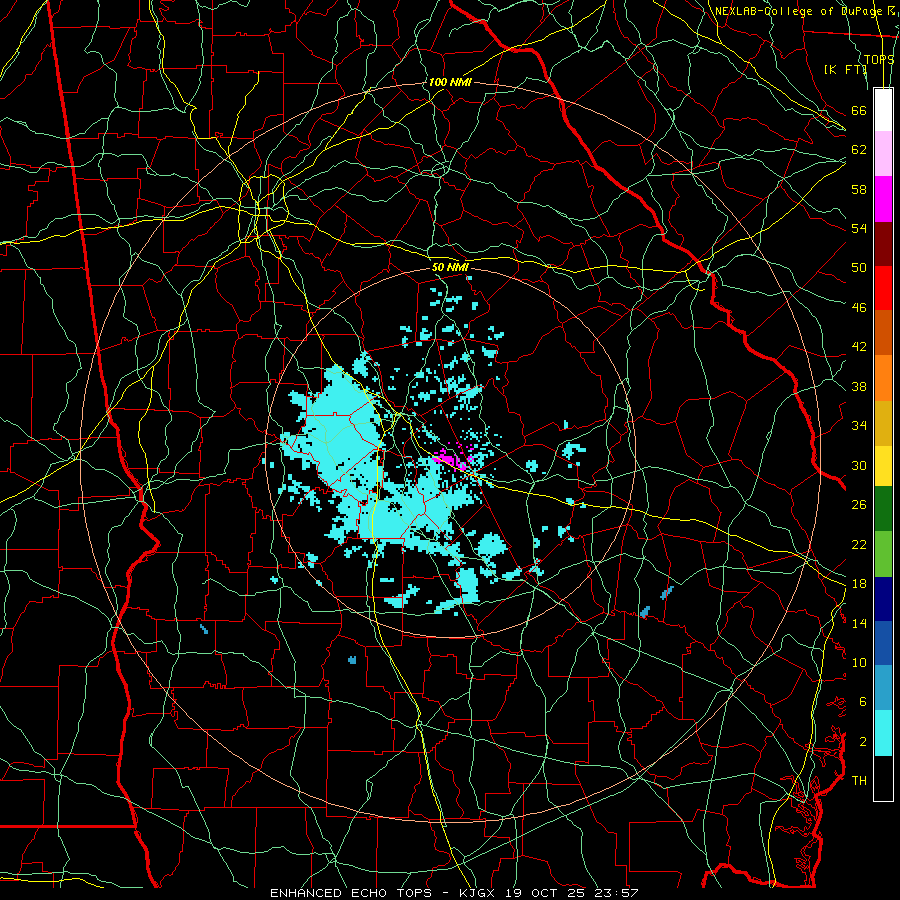Select the light green legend swatch
900x900 pixels.
[883, 554]
